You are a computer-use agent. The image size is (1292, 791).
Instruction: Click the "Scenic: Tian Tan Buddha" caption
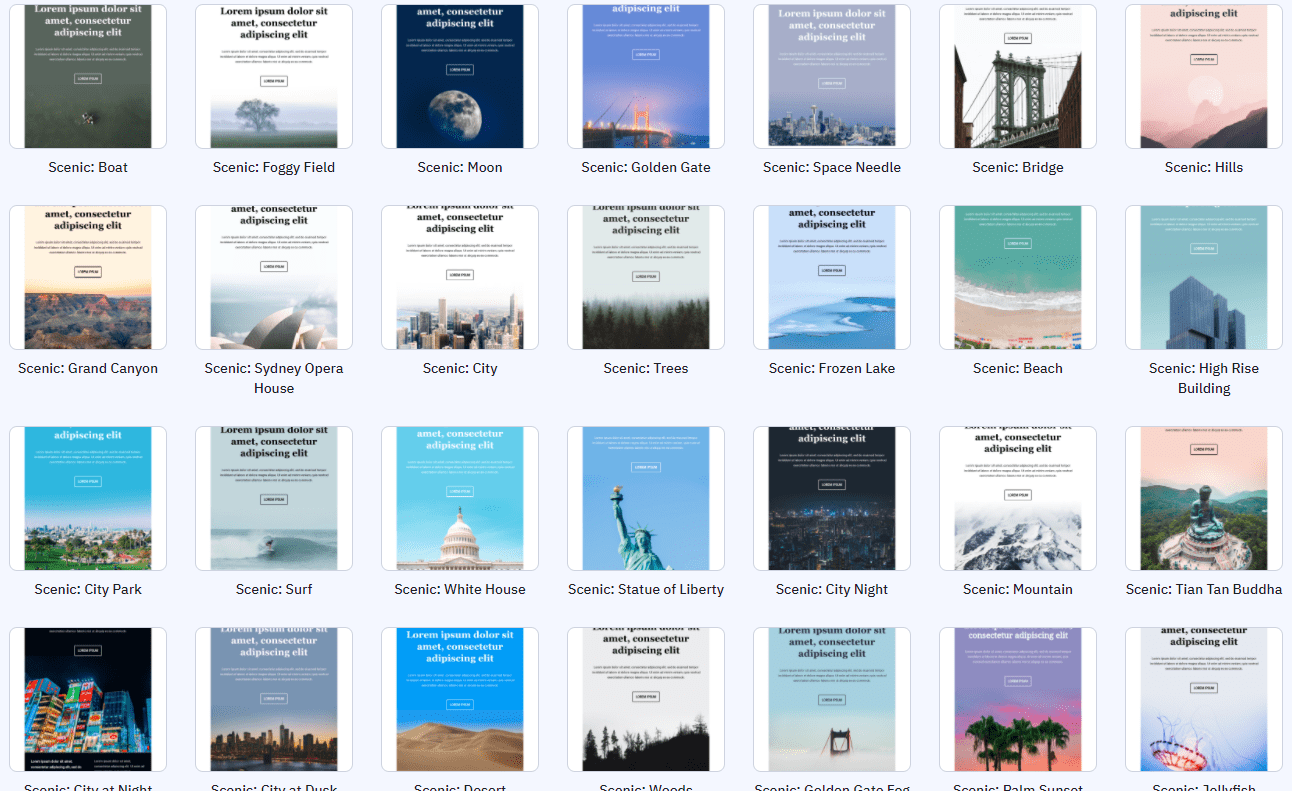pyautogui.click(x=1204, y=589)
